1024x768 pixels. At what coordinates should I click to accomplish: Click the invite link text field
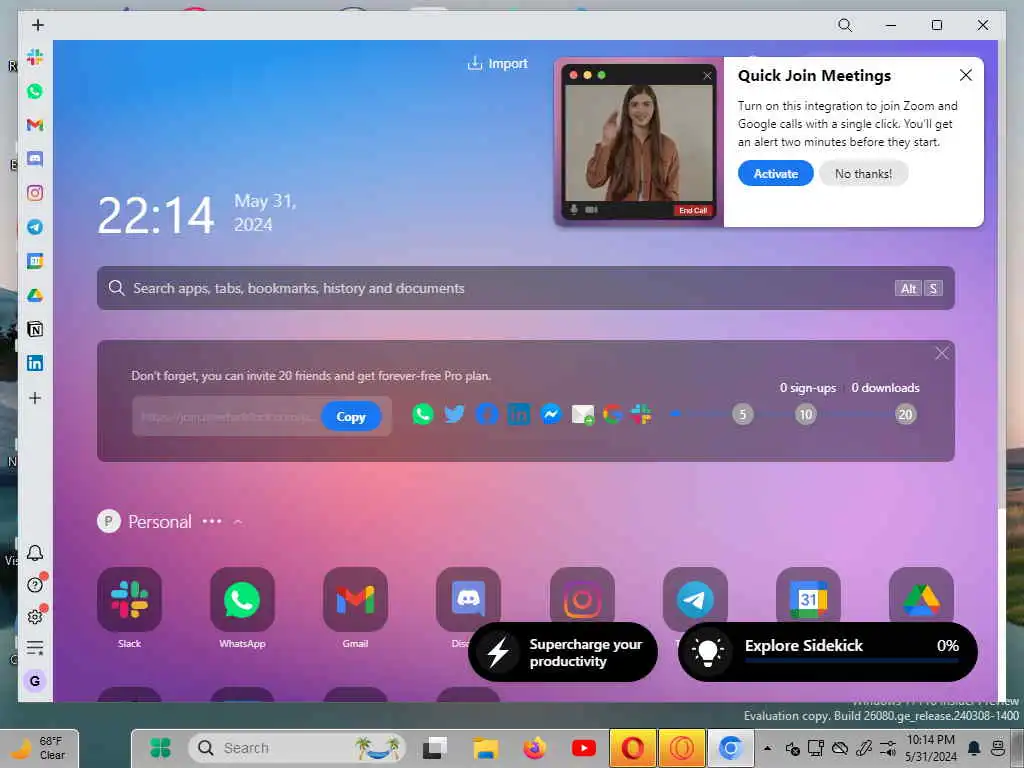pyautogui.click(x=226, y=416)
